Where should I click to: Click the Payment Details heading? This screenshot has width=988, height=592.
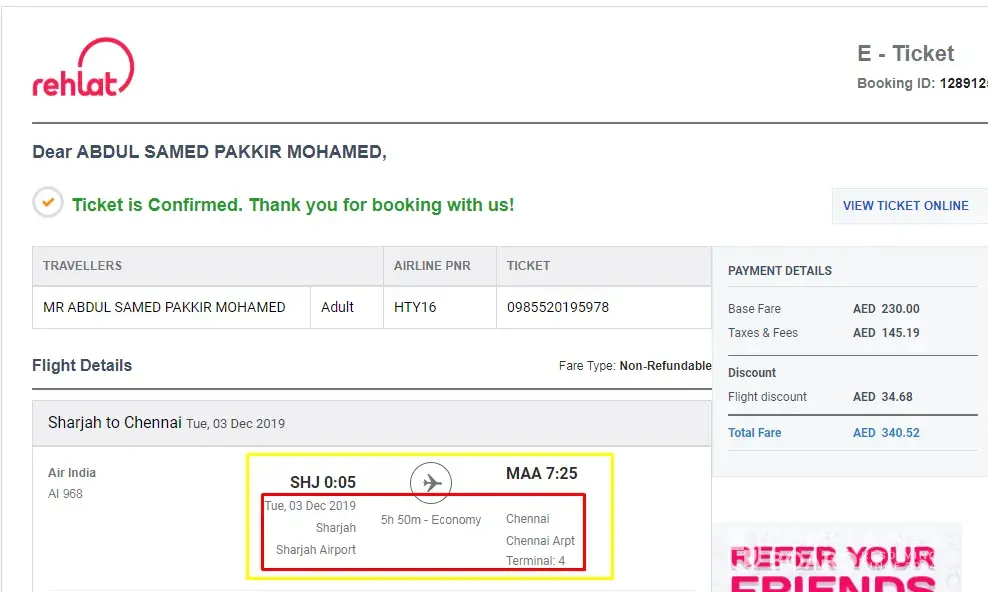click(779, 271)
